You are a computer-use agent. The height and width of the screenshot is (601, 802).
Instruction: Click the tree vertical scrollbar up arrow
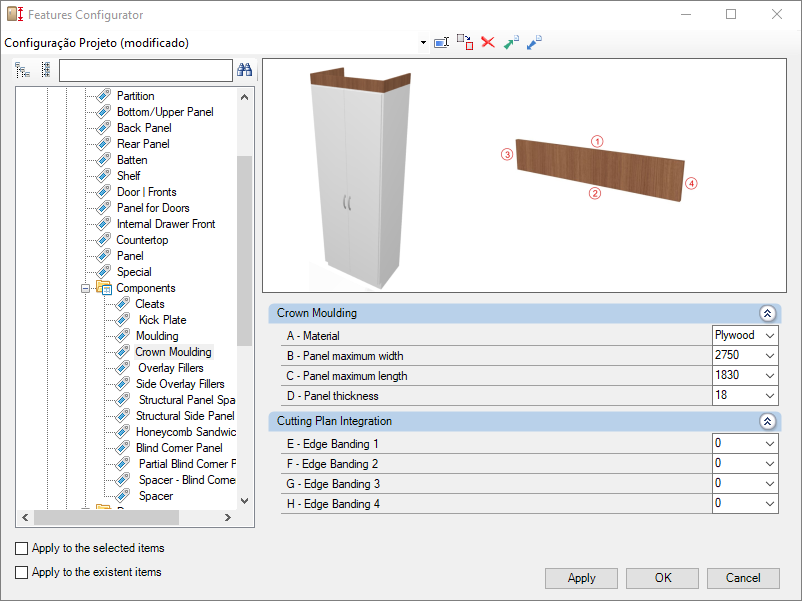click(244, 97)
